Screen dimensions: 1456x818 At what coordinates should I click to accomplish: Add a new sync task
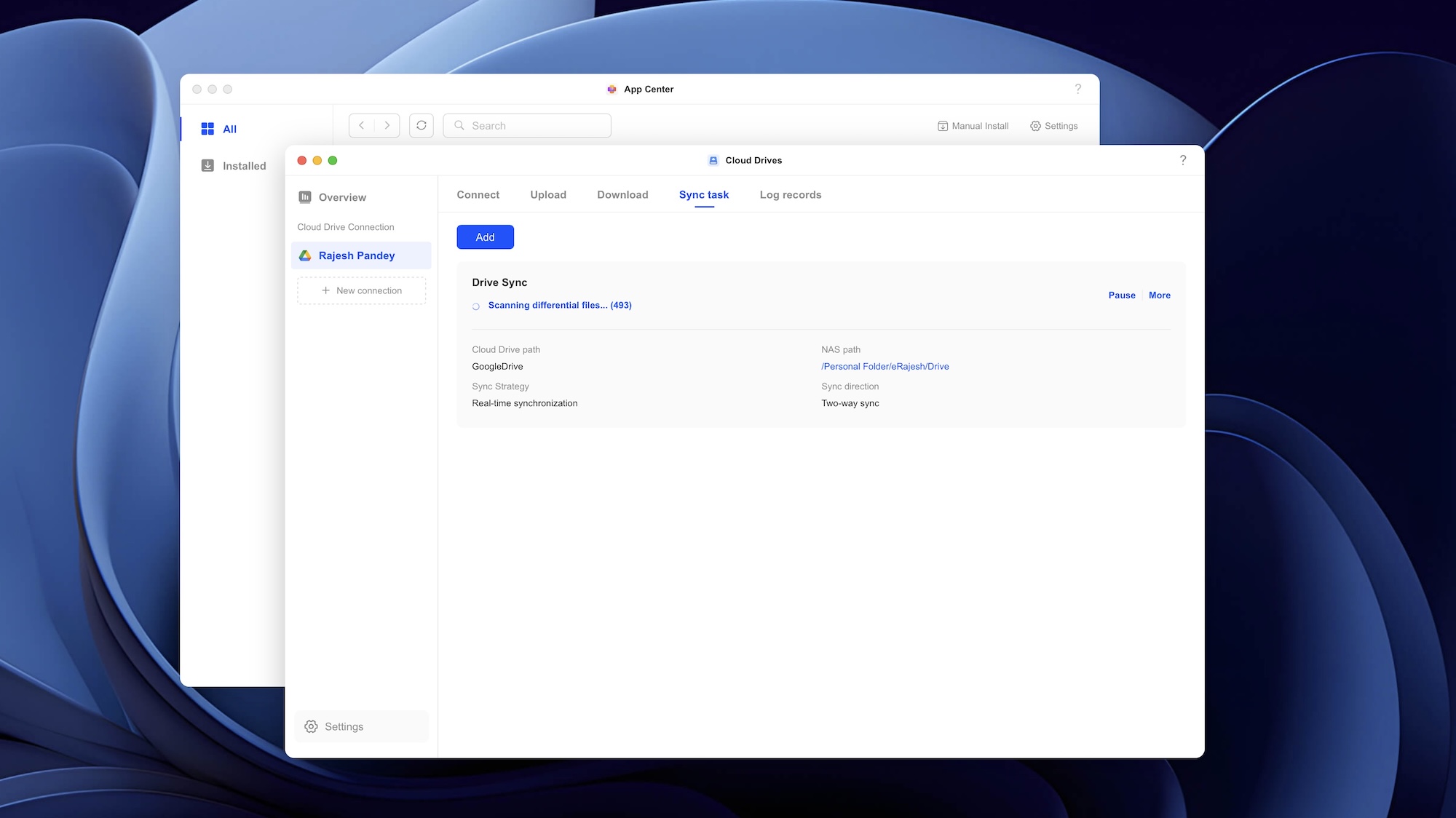tap(485, 237)
